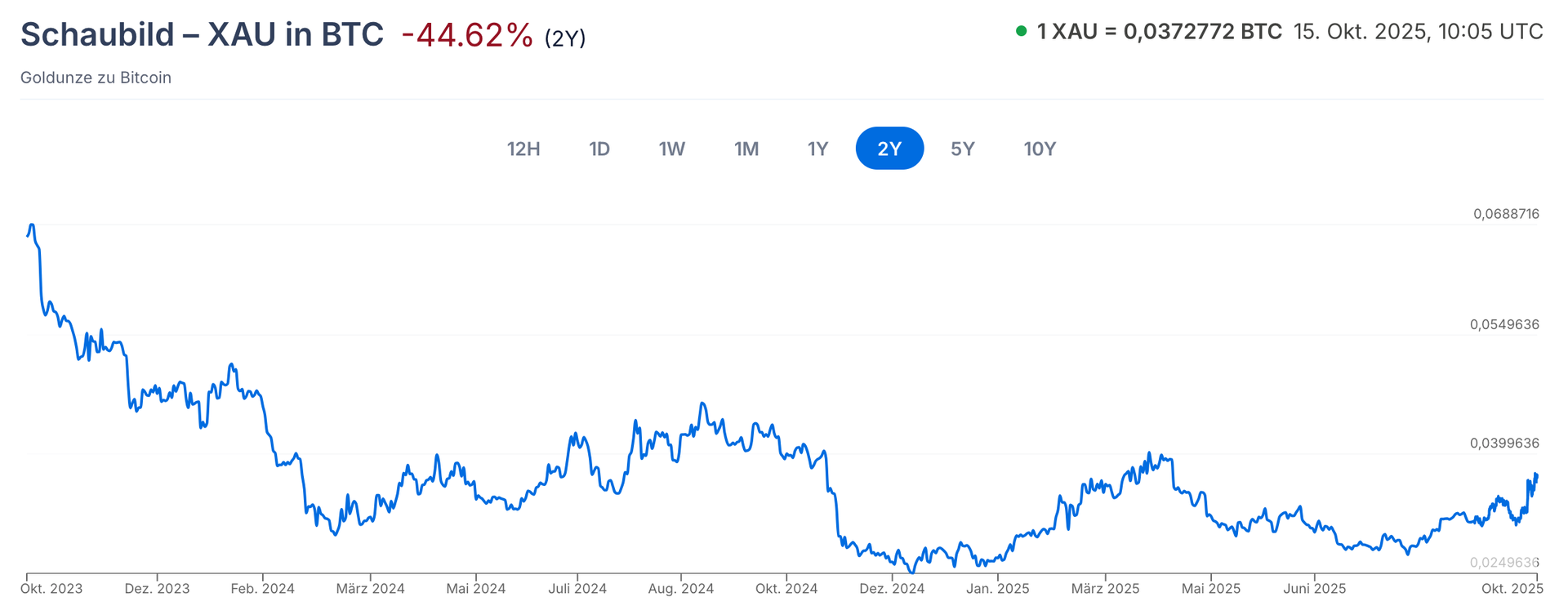Open the 10Y chart range
Image resolution: width=1568 pixels, height=606 pixels.
pos(1040,149)
